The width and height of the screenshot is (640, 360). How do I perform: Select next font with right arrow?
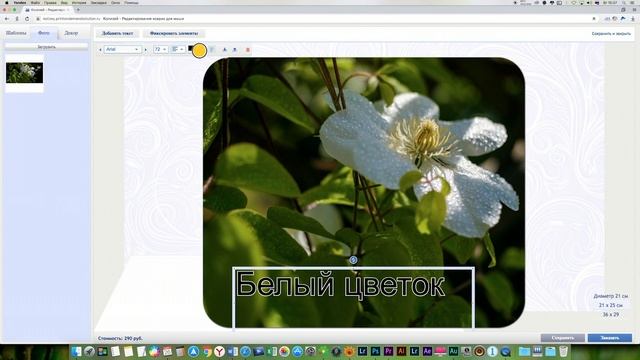coord(146,50)
